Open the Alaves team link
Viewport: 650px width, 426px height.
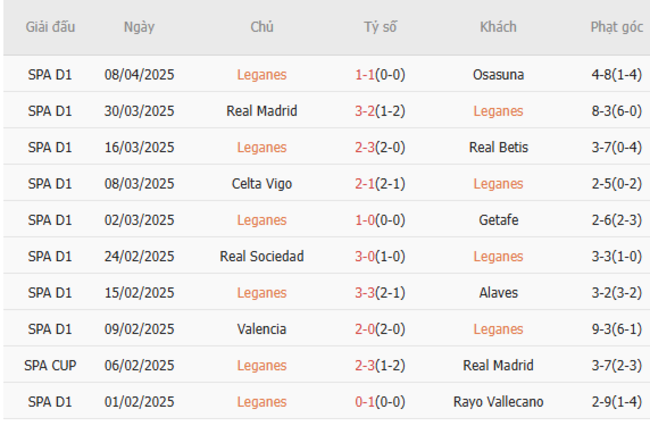coord(498,293)
